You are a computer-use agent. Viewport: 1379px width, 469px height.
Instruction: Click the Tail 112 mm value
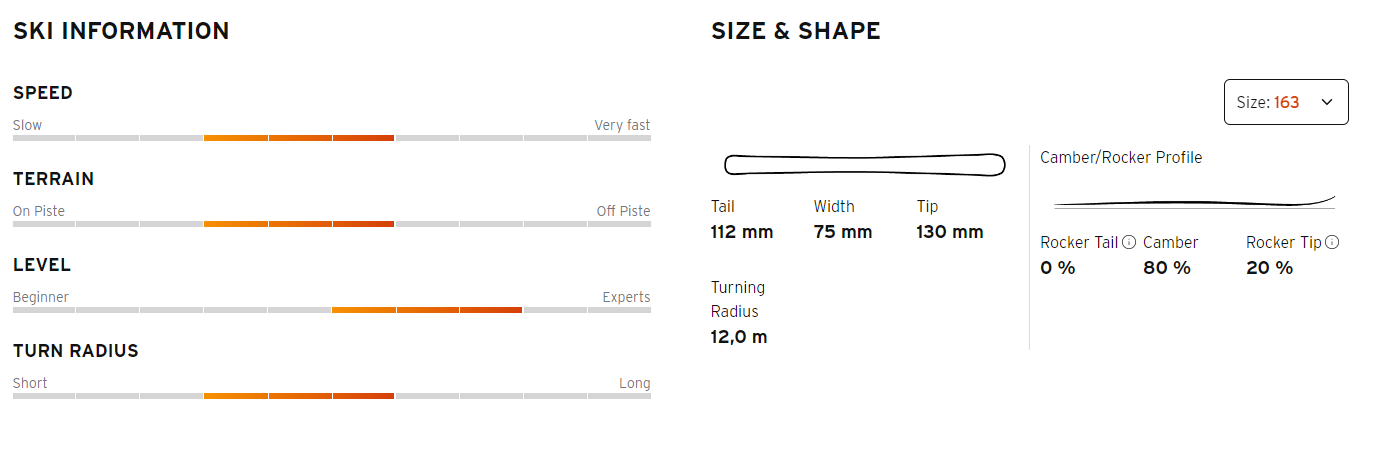(x=742, y=232)
